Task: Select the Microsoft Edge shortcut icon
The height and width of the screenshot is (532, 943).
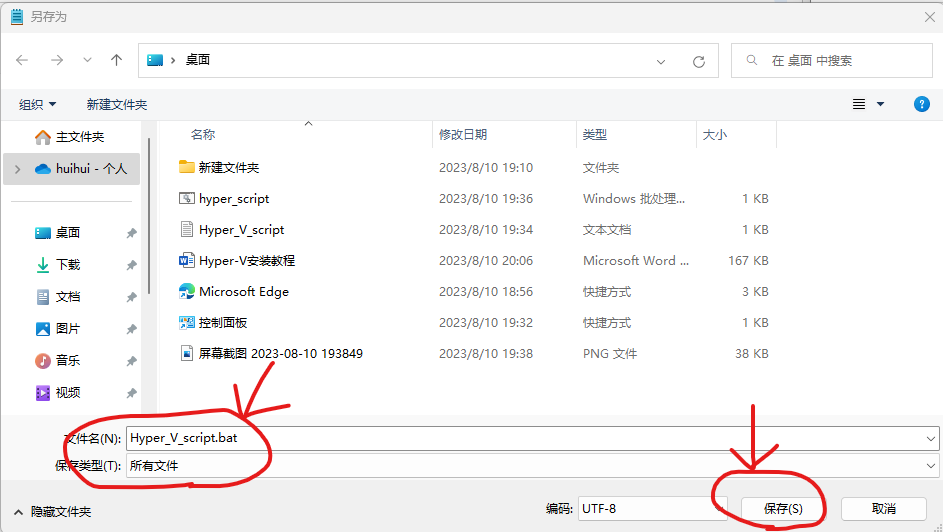Action: (186, 292)
